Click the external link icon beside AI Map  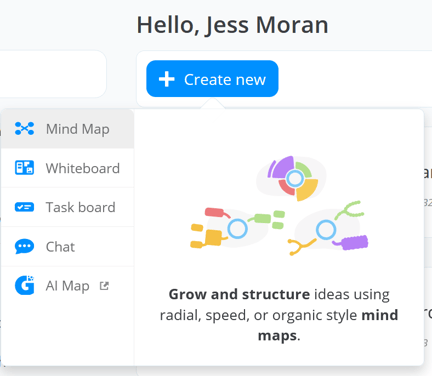coord(104,286)
